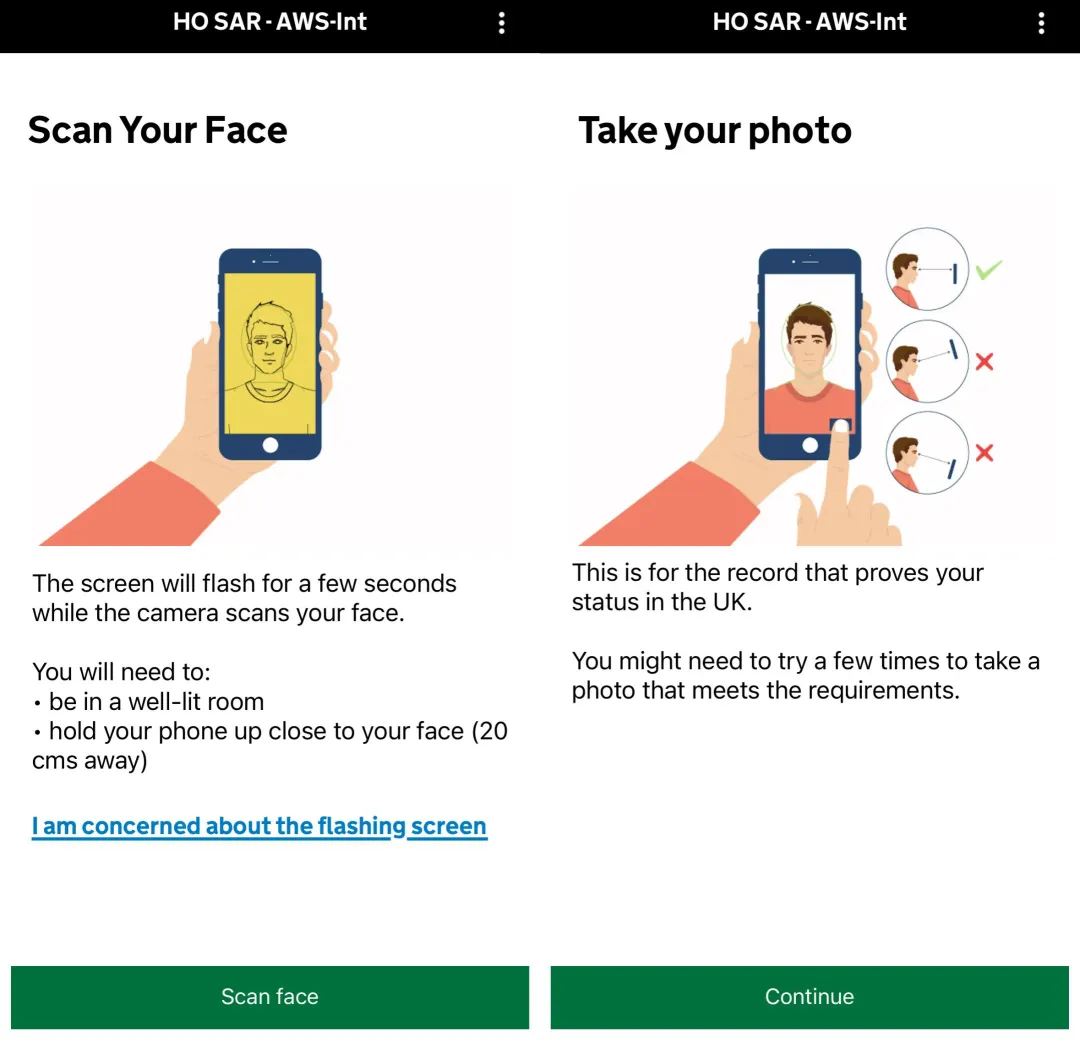Click left HO SAR - AWS-Int title
1080x1043 pixels.
pos(270,22)
